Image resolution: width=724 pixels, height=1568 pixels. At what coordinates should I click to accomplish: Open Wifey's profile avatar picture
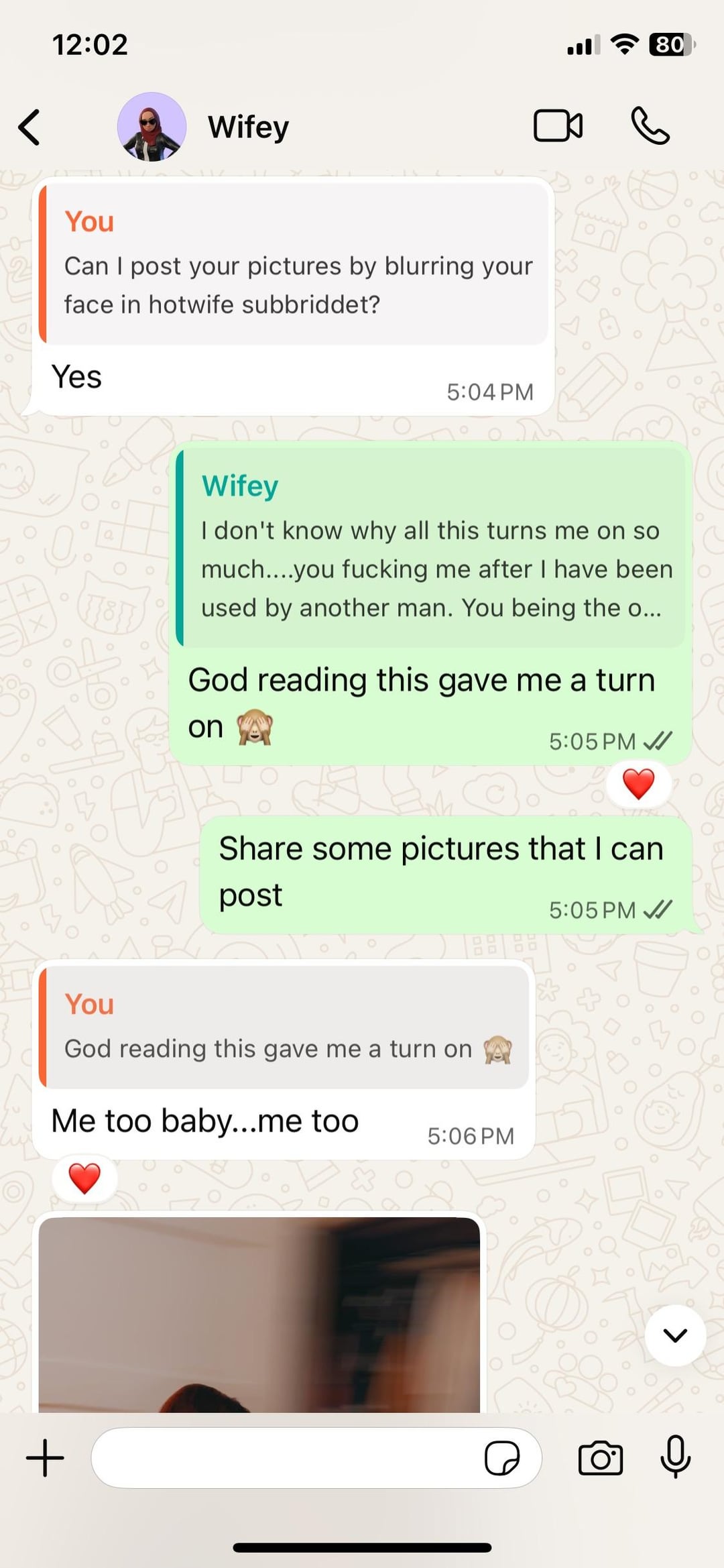pos(152,127)
